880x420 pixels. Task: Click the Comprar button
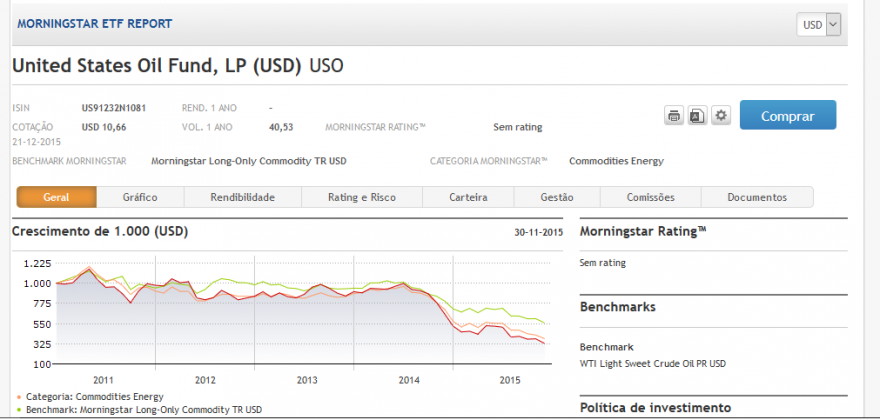point(788,115)
